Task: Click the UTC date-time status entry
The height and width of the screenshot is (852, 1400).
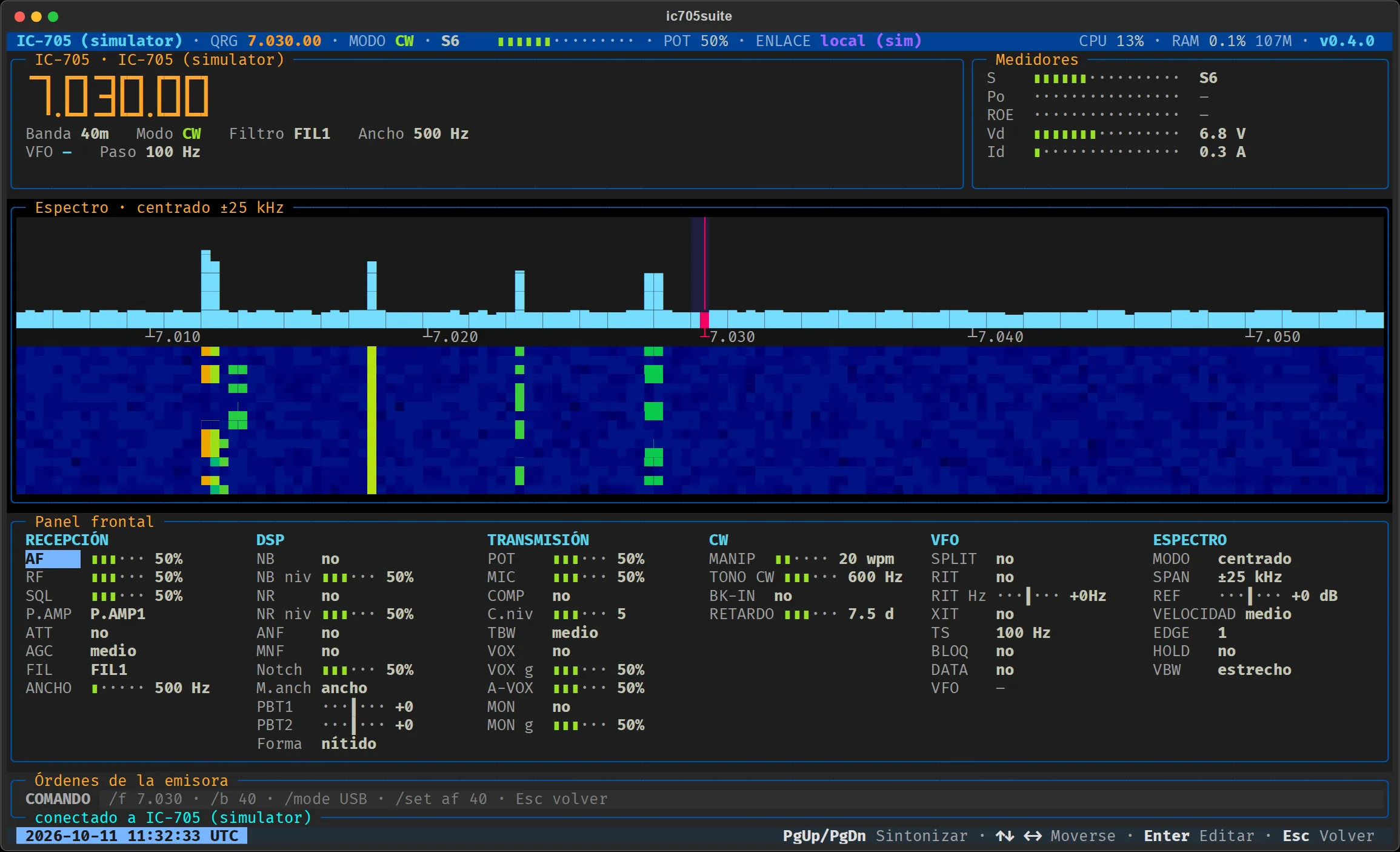Action: pos(132,836)
